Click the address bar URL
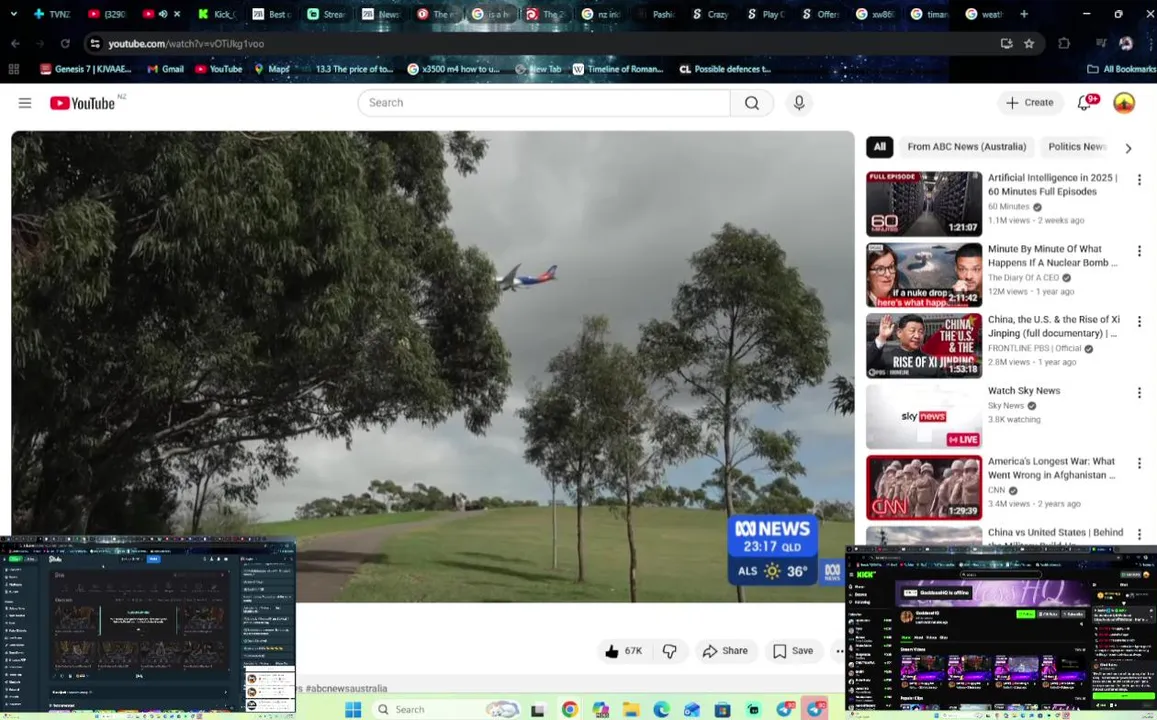This screenshot has height=720, width=1157. pos(186,44)
